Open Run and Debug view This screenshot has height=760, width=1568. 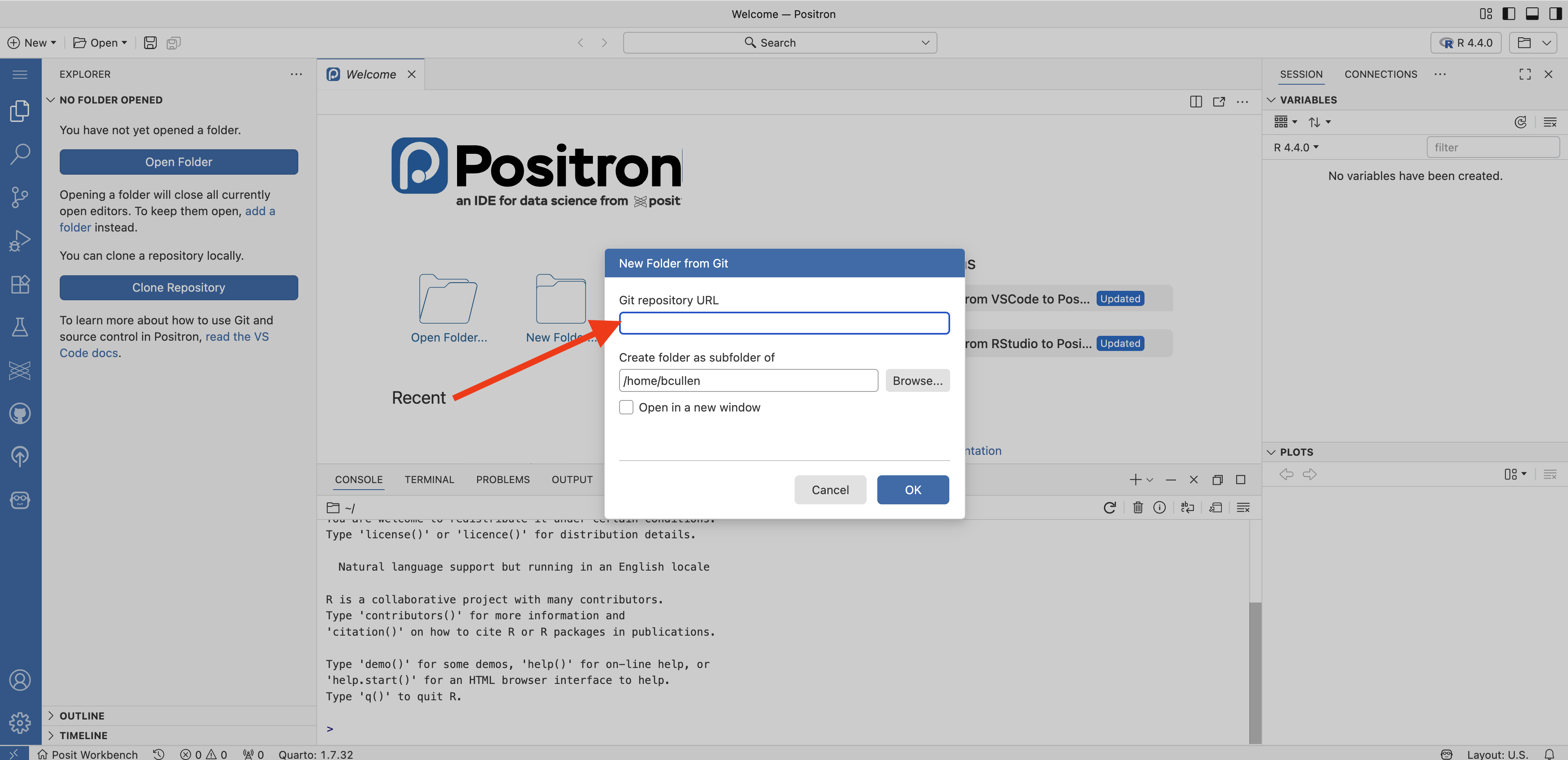coord(20,241)
